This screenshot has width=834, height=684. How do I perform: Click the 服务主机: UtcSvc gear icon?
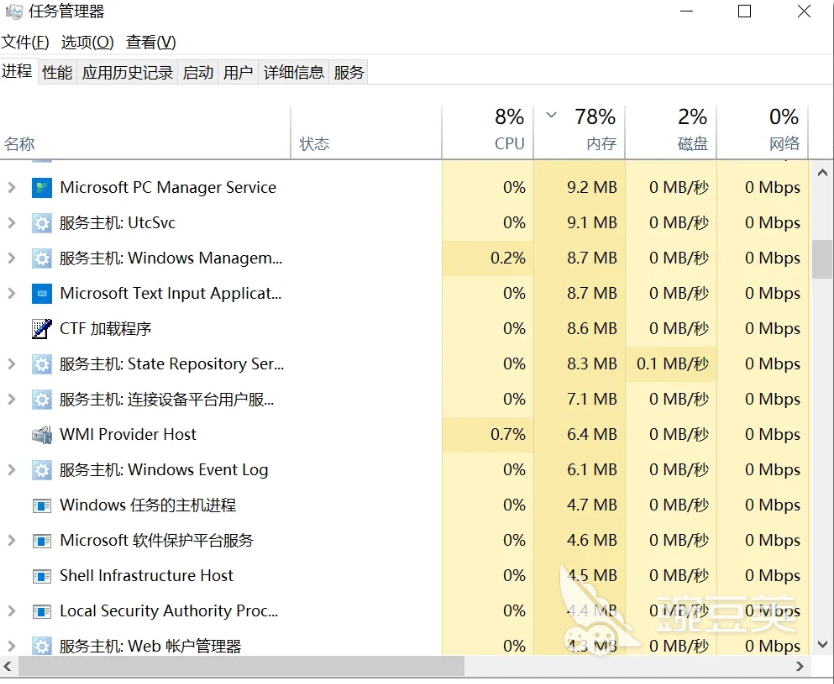[41, 223]
